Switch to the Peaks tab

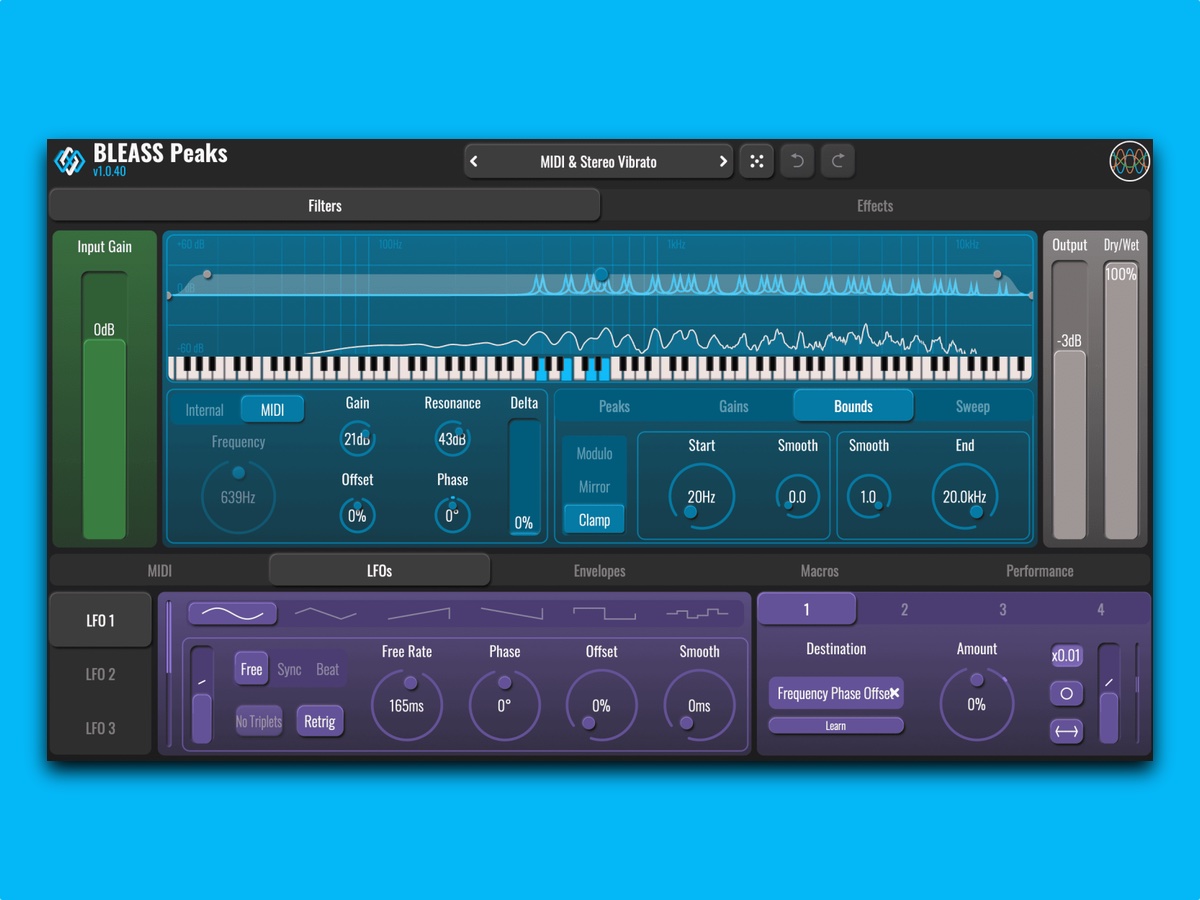(x=614, y=406)
